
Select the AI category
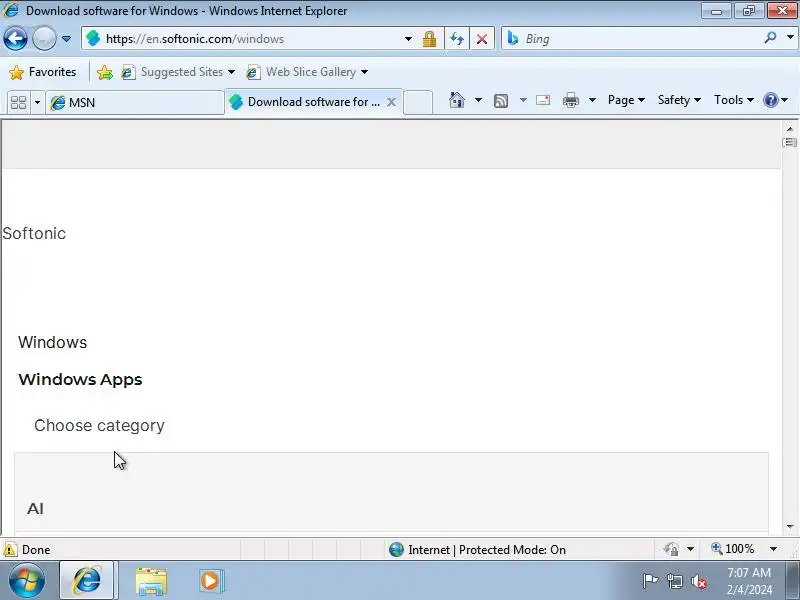pyautogui.click(x=35, y=509)
